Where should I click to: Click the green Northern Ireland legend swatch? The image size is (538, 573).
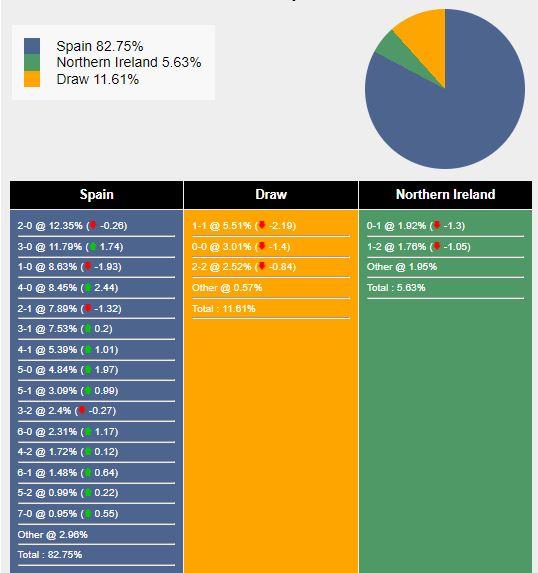pyautogui.click(x=32, y=62)
